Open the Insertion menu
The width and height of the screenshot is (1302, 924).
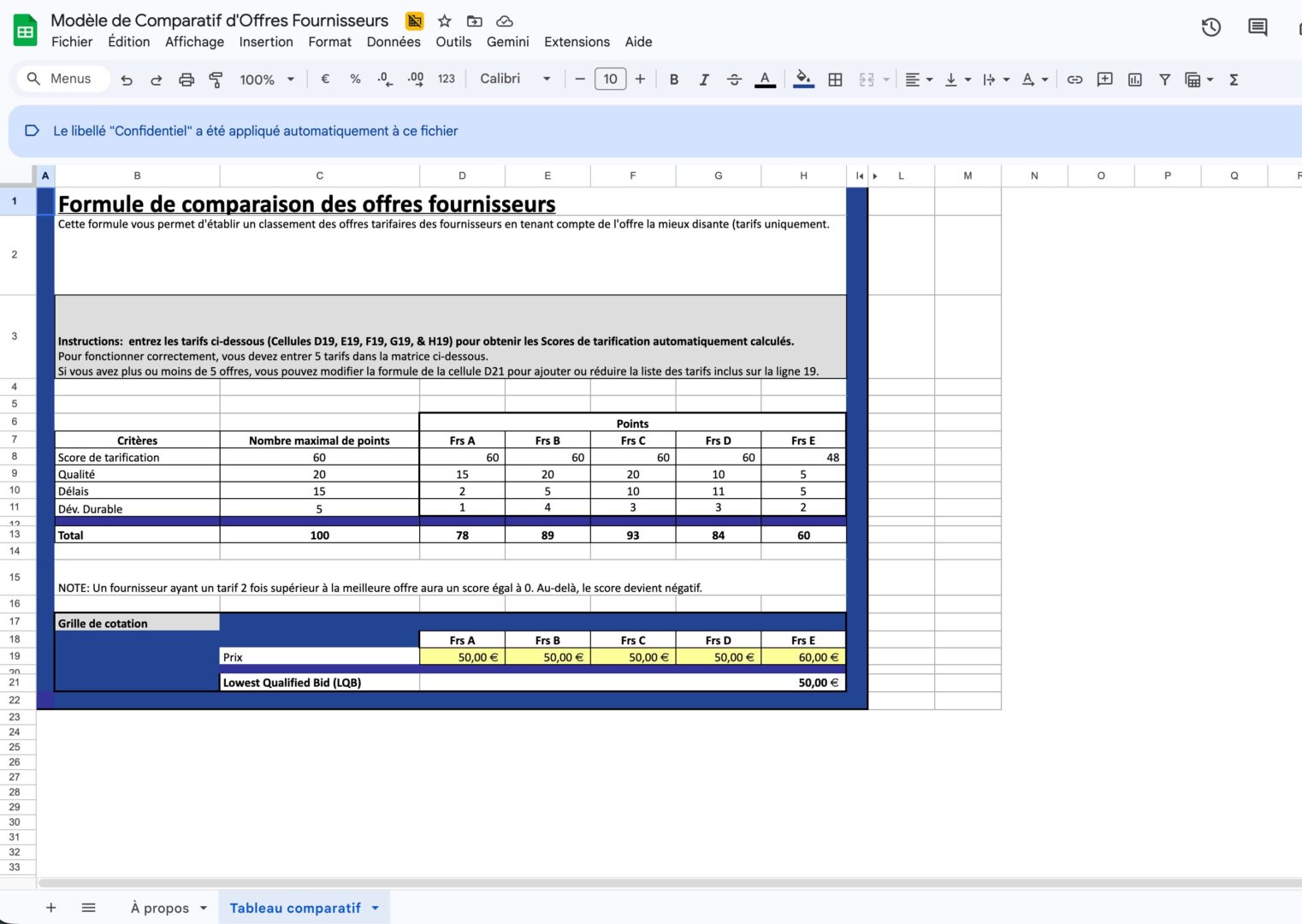point(266,42)
